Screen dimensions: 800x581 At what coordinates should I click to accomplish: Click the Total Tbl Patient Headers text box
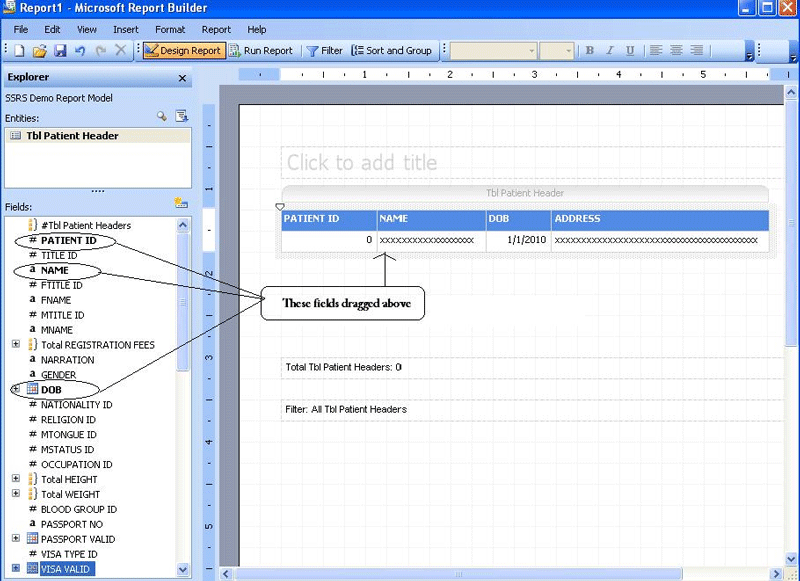tap(532, 368)
